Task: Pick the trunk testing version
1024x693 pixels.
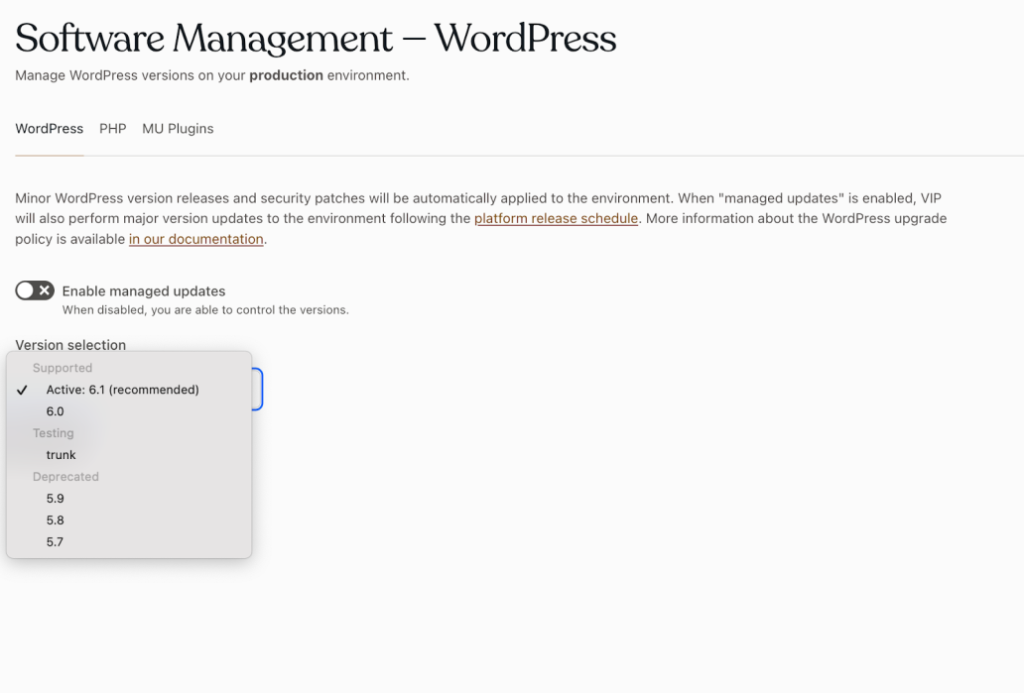Action: (x=129, y=455)
